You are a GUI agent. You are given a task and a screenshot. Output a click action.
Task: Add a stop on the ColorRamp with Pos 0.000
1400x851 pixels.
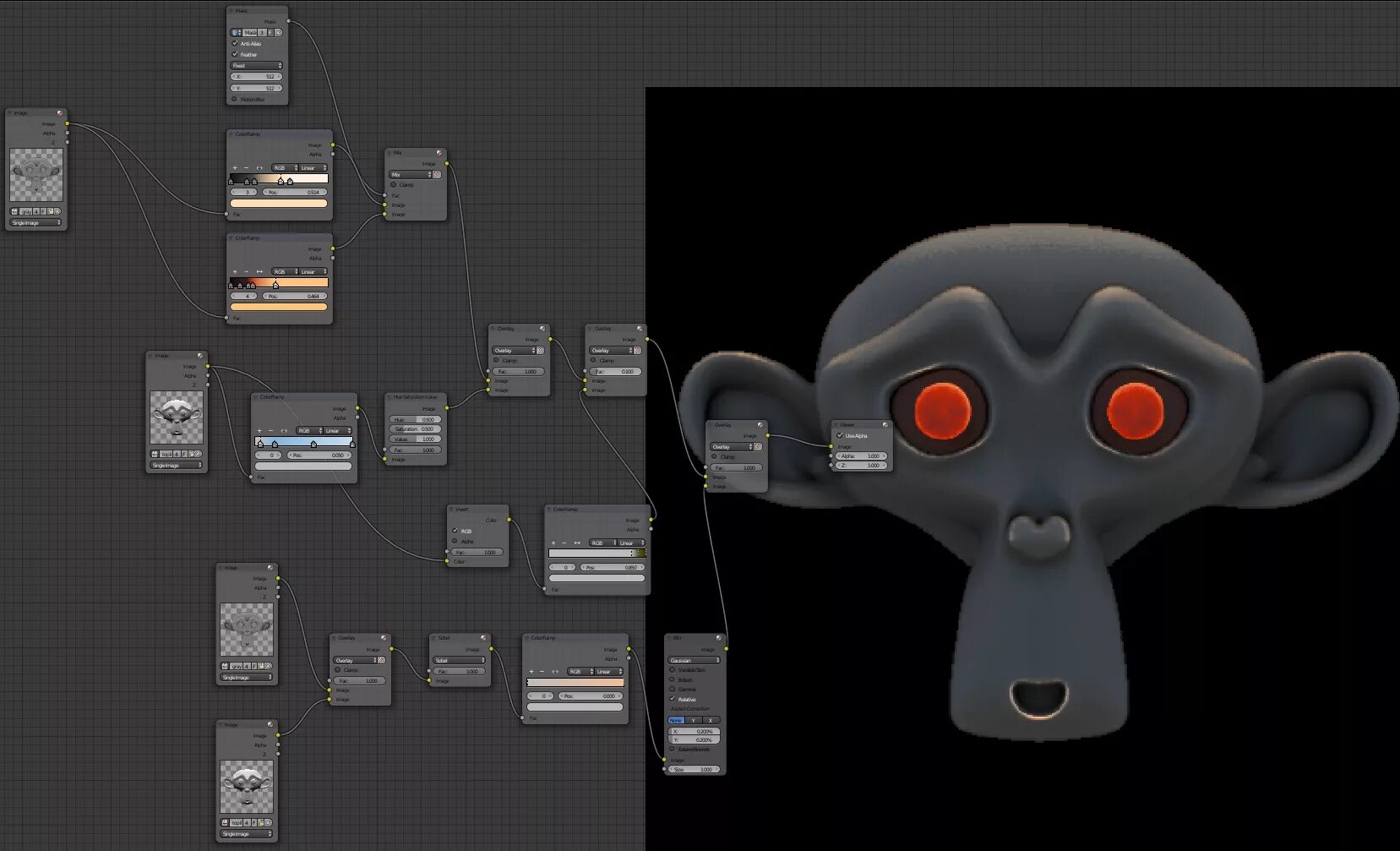click(x=531, y=672)
